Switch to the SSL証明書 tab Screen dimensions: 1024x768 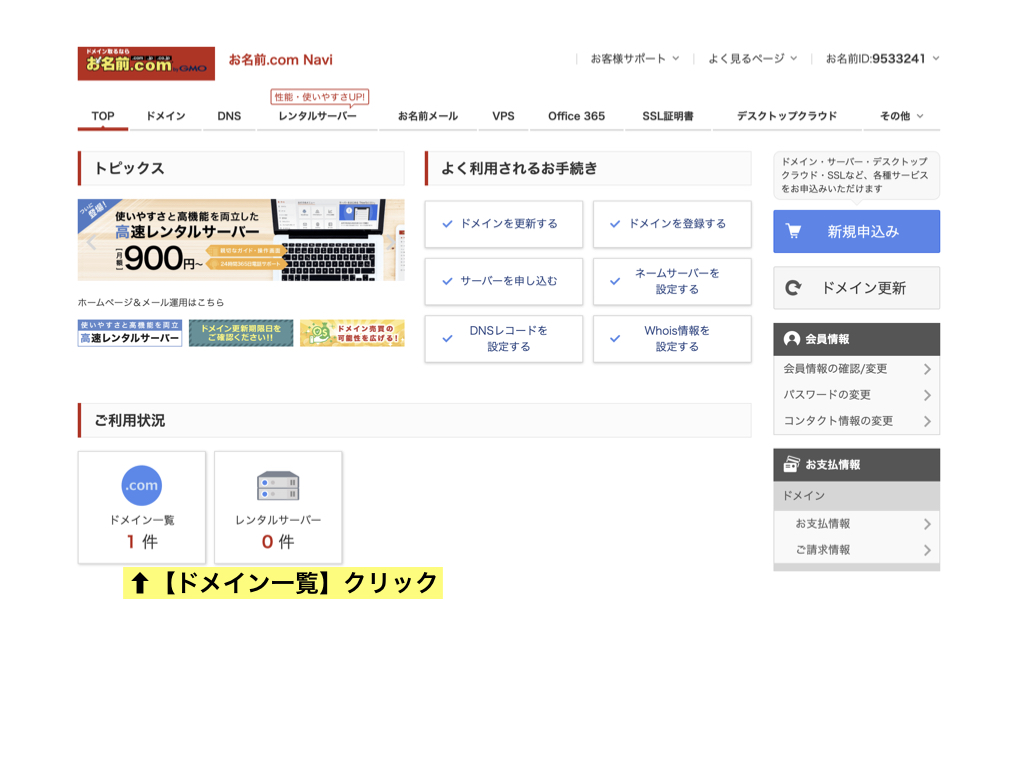coord(668,116)
